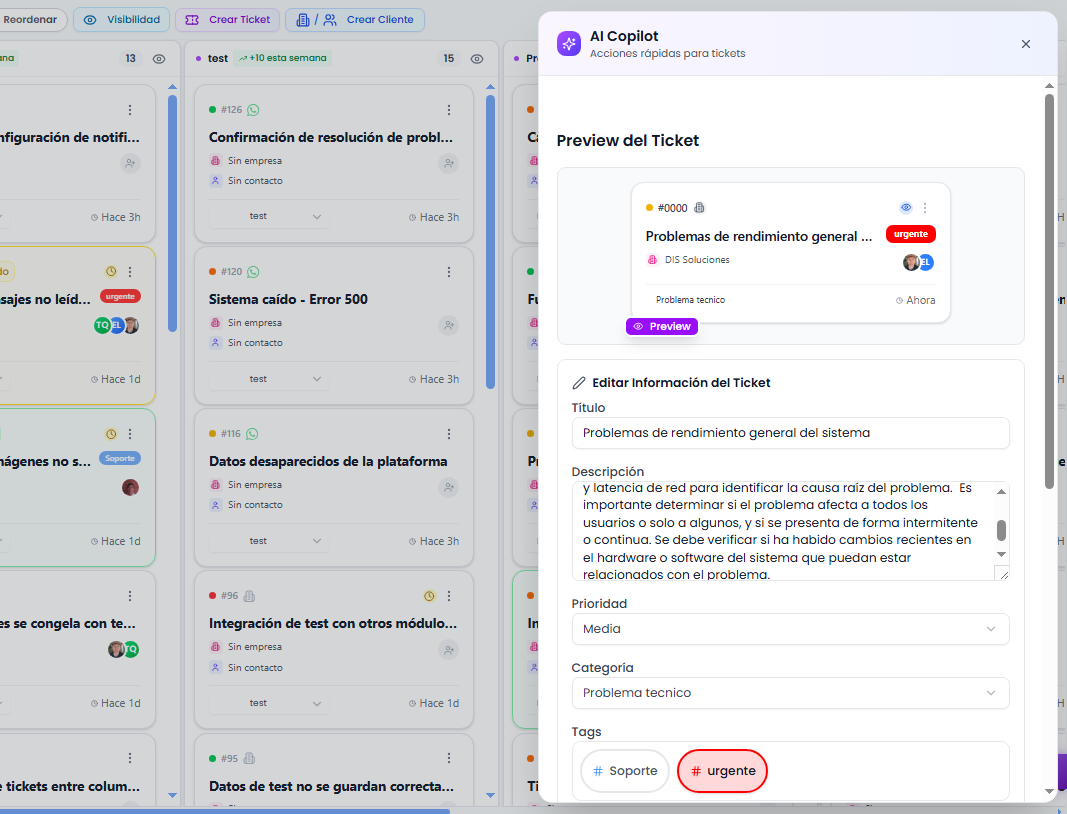Open ticket 'Confirmación de resolución de probl...'
Image resolution: width=1067 pixels, height=814 pixels.
click(331, 137)
